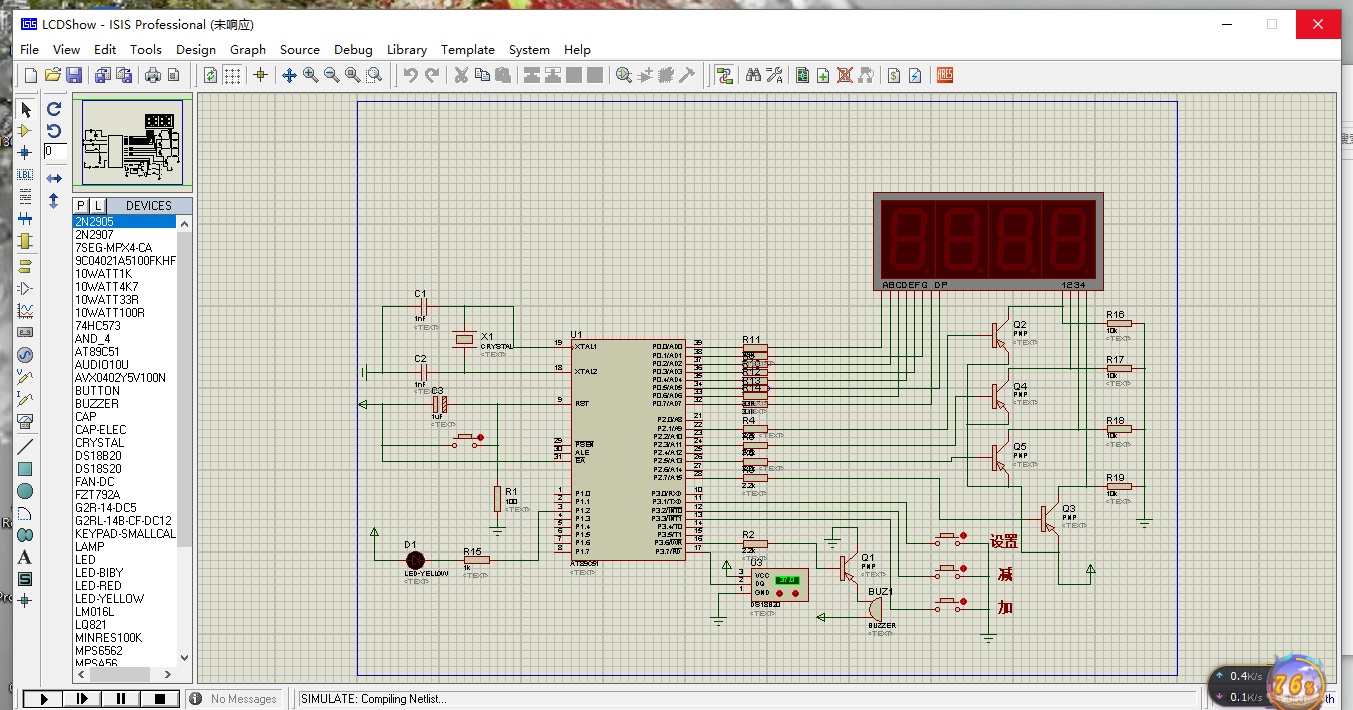The width and height of the screenshot is (1353, 710).
Task: Toggle the grid dots display
Action: [232, 75]
